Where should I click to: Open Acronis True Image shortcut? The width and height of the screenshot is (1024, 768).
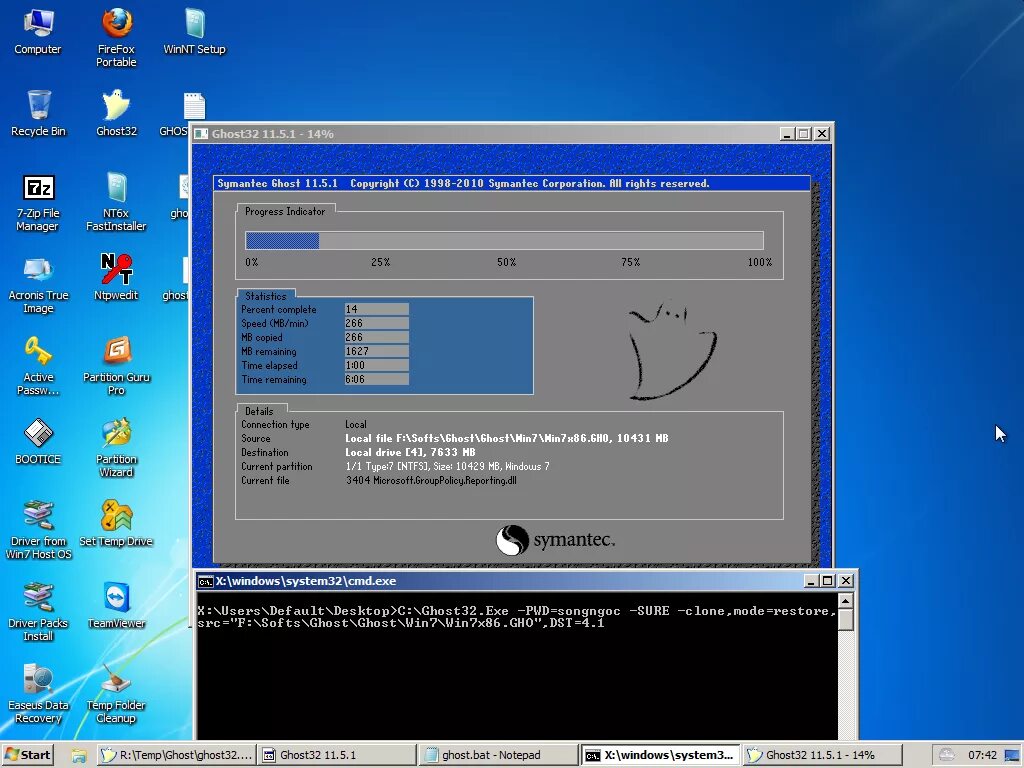point(39,285)
